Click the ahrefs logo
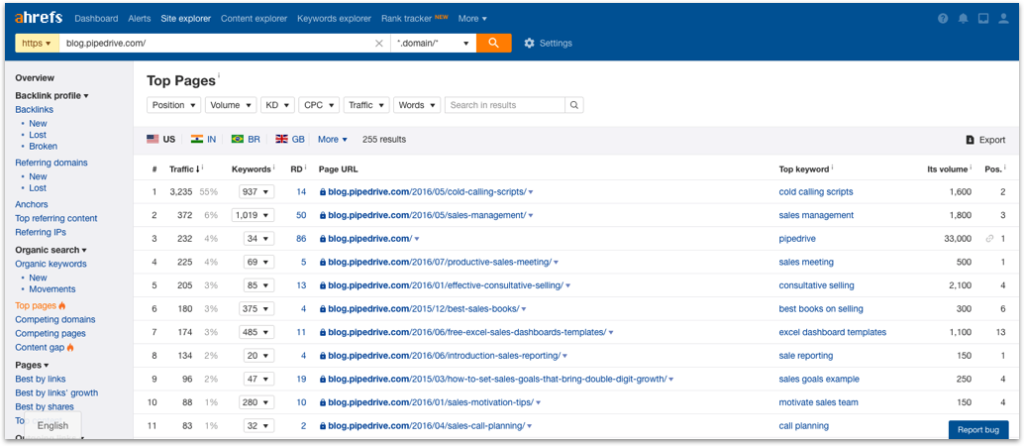 (x=39, y=18)
